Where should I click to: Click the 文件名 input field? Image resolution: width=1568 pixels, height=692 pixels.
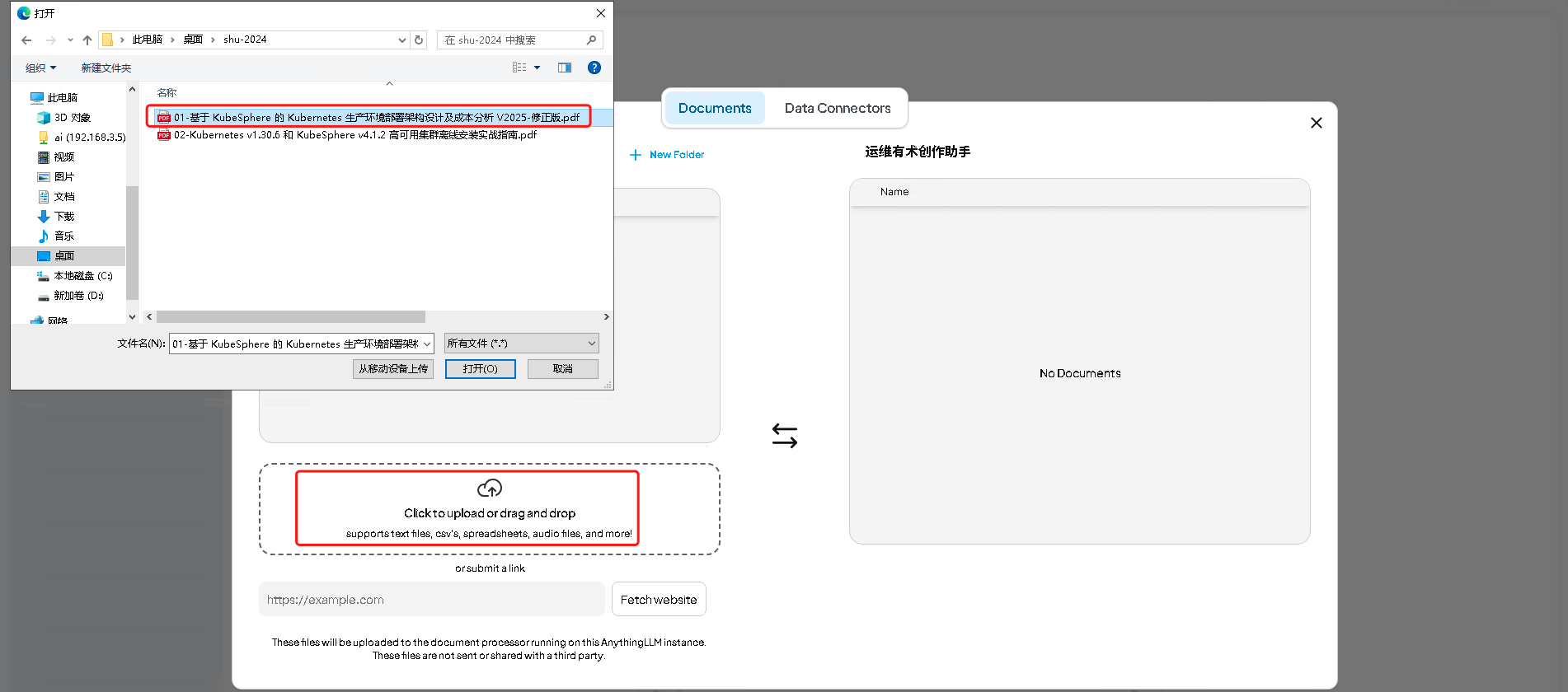coord(295,344)
